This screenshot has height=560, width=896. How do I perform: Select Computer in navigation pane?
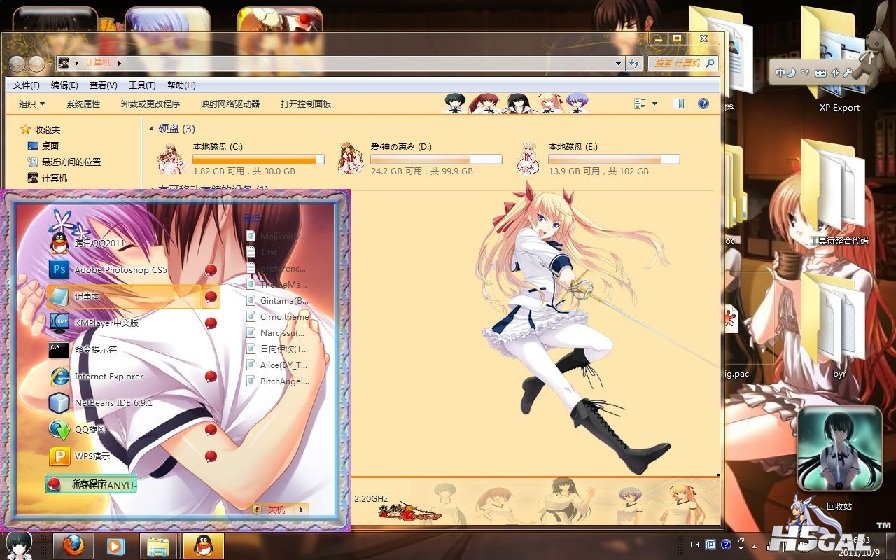click(x=47, y=178)
